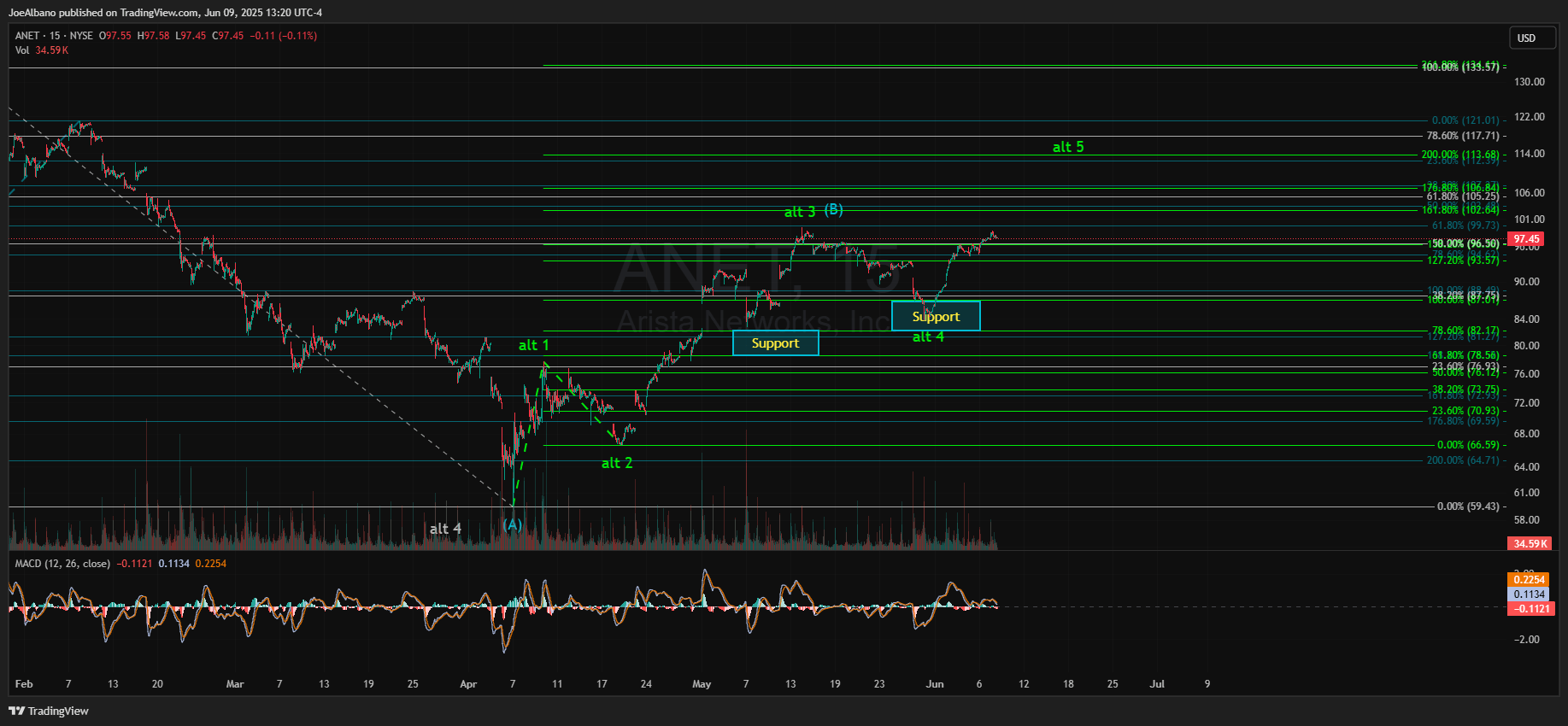Click the 78.60% (82.17) Fibonacci label
1568x726 pixels.
1465,330
